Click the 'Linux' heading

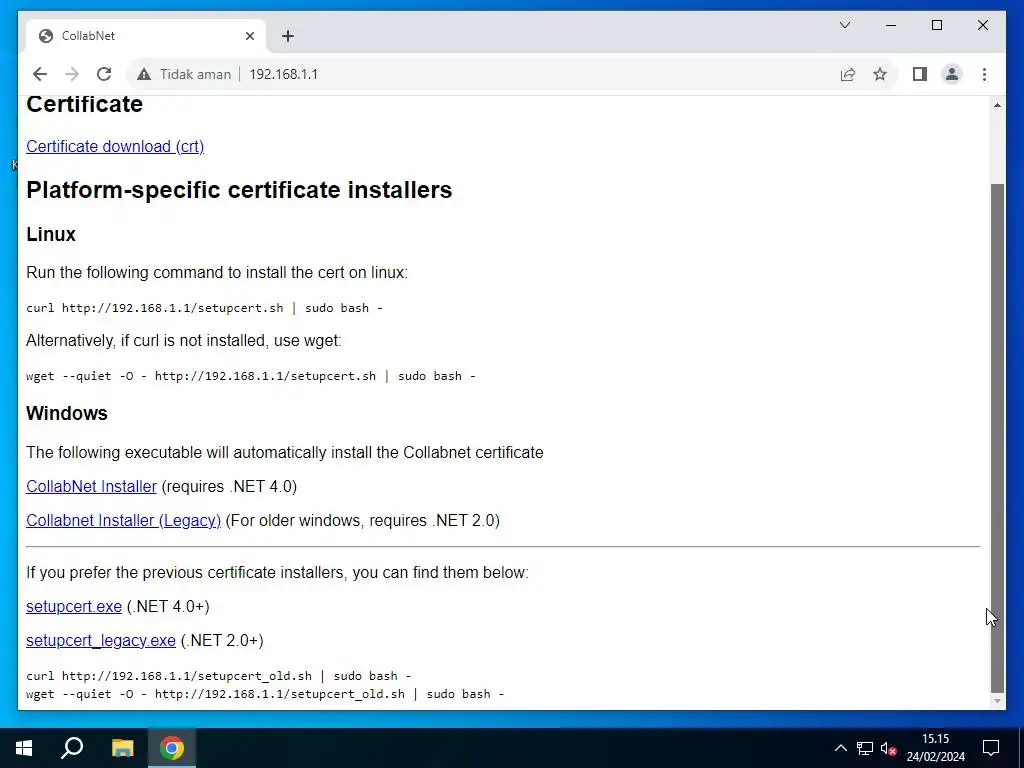click(51, 234)
